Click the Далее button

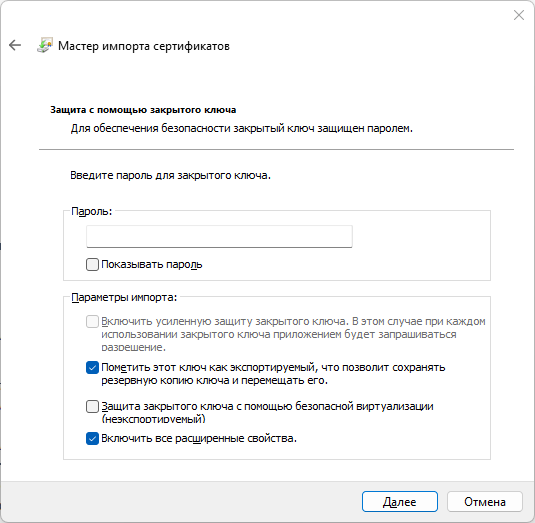click(400, 502)
